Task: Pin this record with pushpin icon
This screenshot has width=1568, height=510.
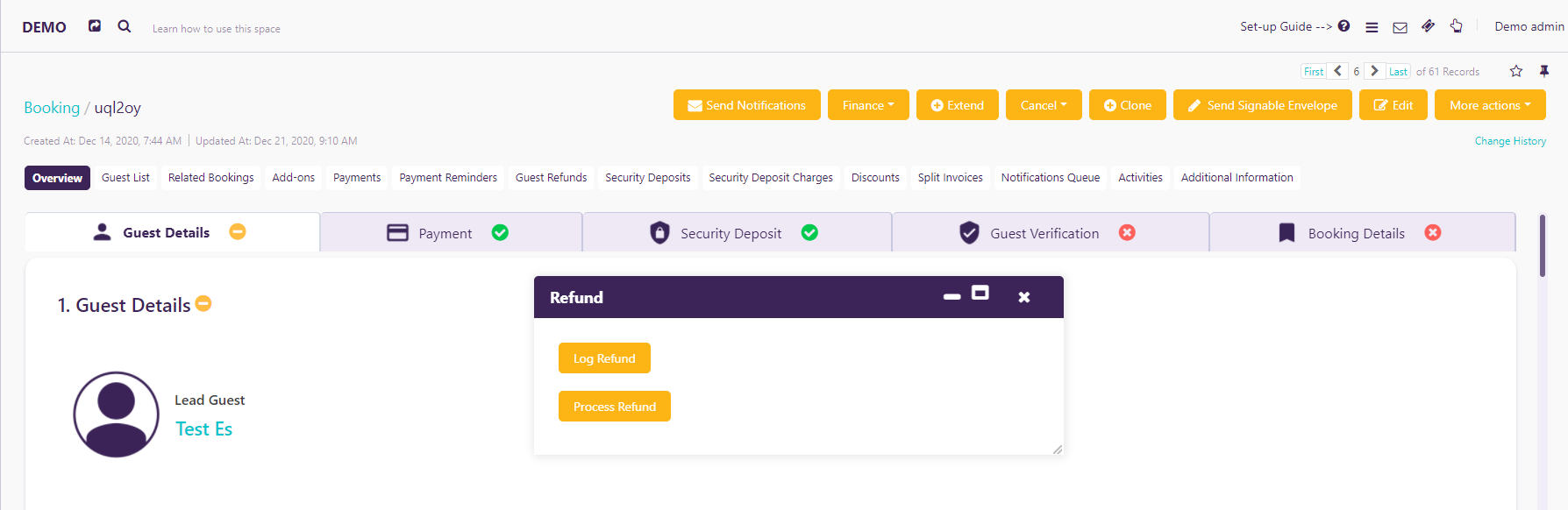Action: coord(1544,71)
